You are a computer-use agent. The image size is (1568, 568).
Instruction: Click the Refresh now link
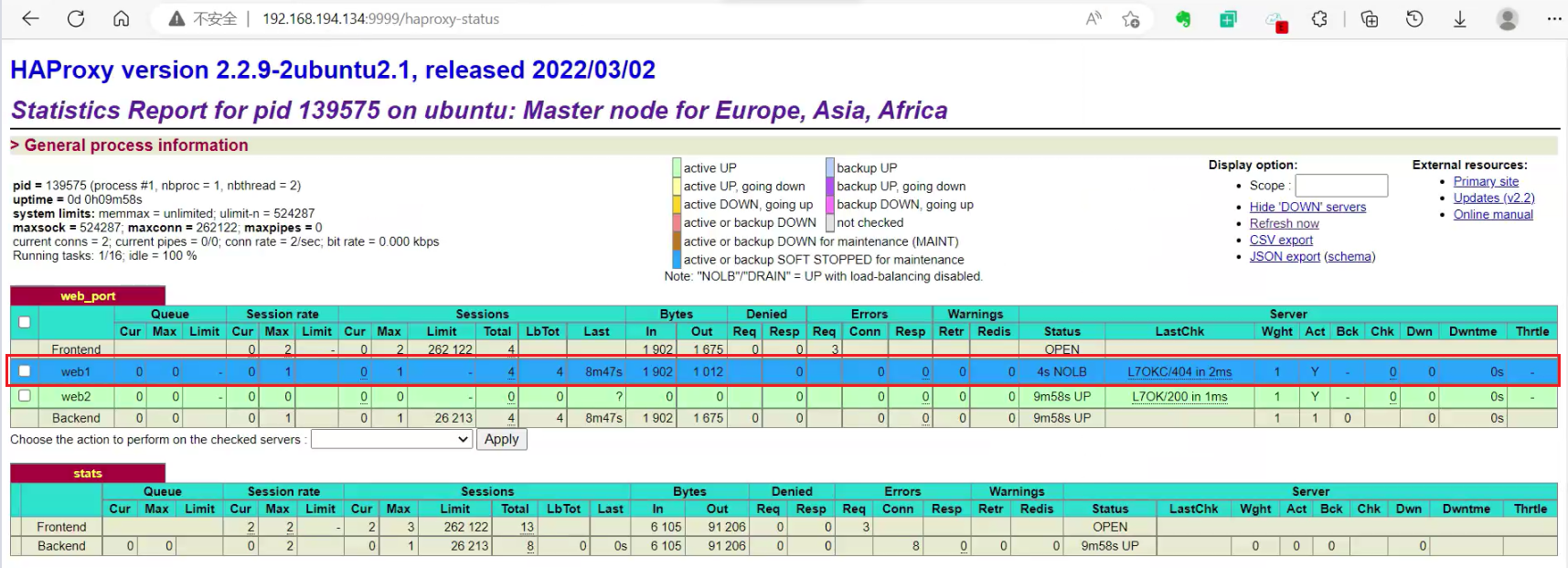[x=1284, y=223]
